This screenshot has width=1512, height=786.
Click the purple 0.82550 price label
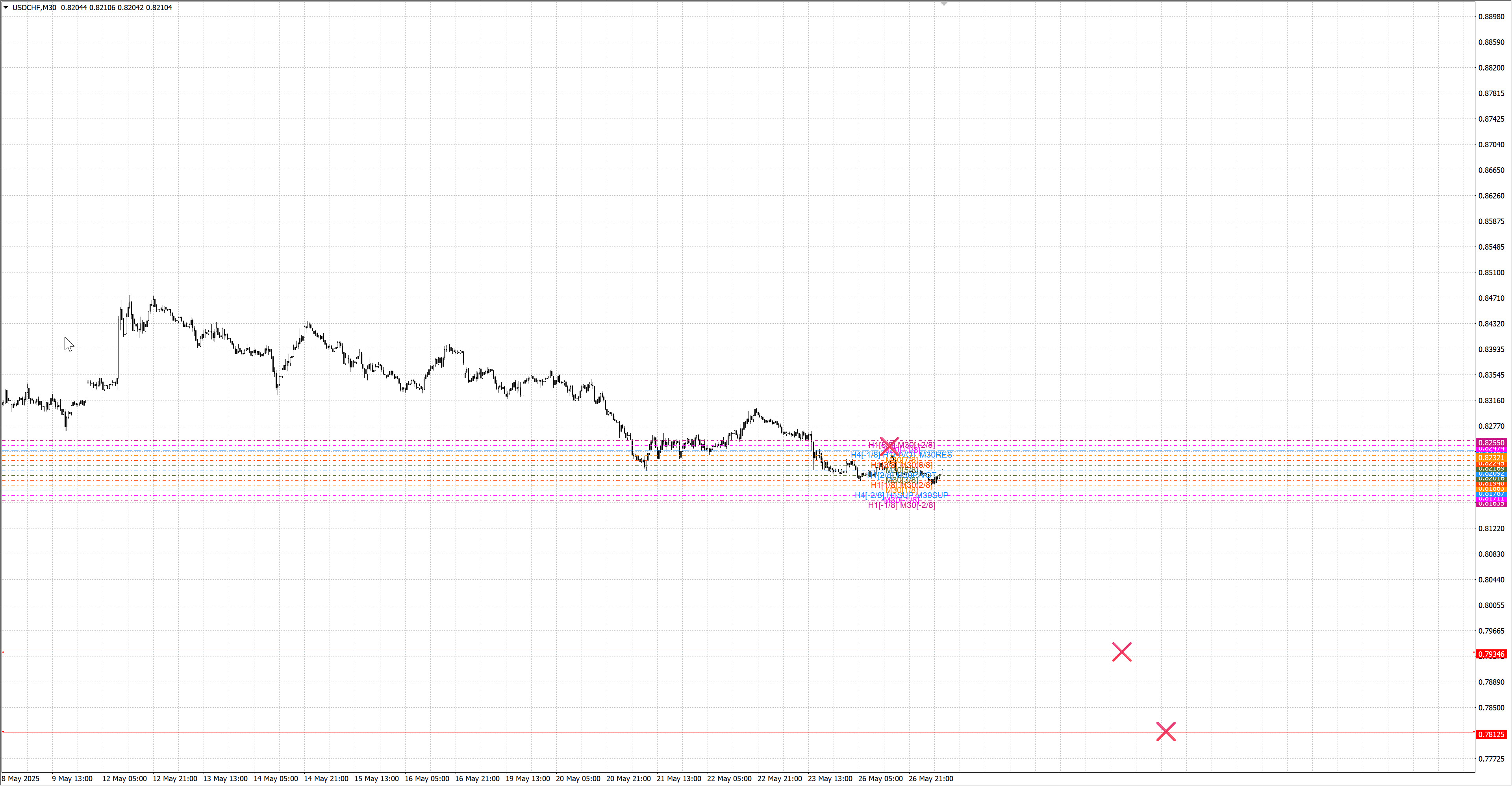click(1491, 443)
